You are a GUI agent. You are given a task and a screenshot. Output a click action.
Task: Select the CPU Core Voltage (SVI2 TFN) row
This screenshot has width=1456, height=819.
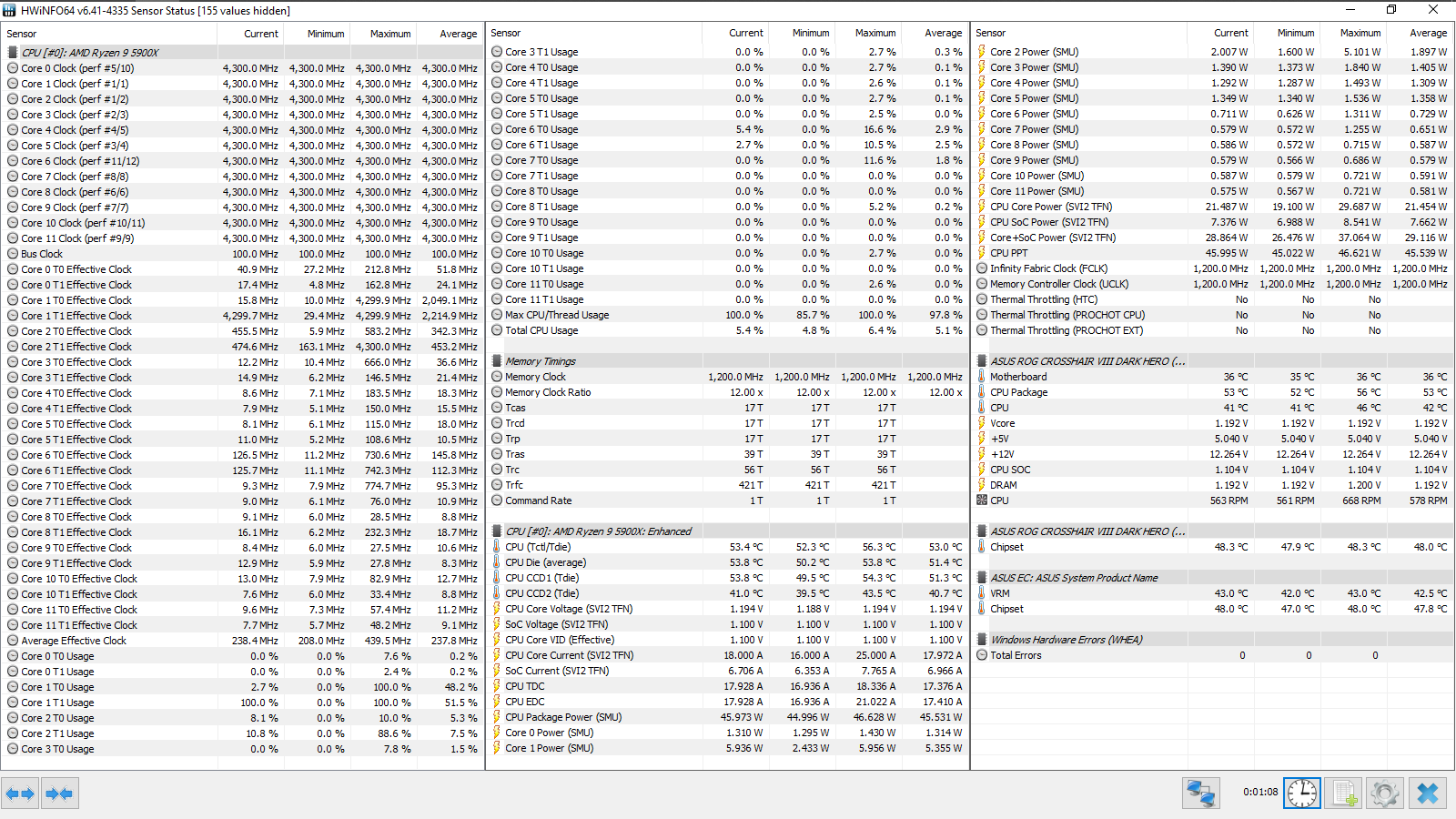tap(727, 609)
